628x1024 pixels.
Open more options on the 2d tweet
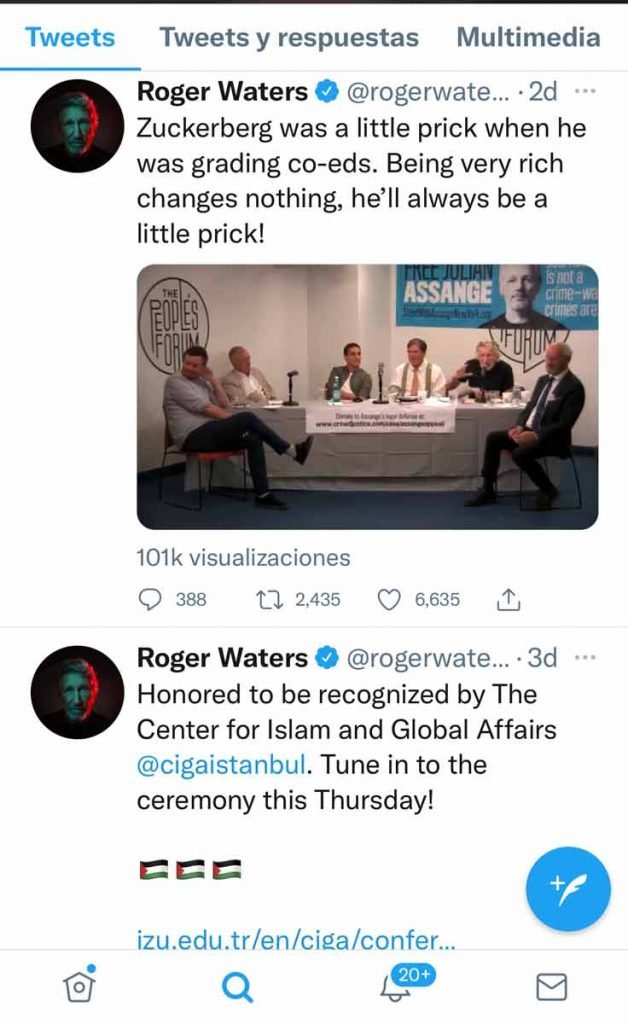pyautogui.click(x=586, y=92)
